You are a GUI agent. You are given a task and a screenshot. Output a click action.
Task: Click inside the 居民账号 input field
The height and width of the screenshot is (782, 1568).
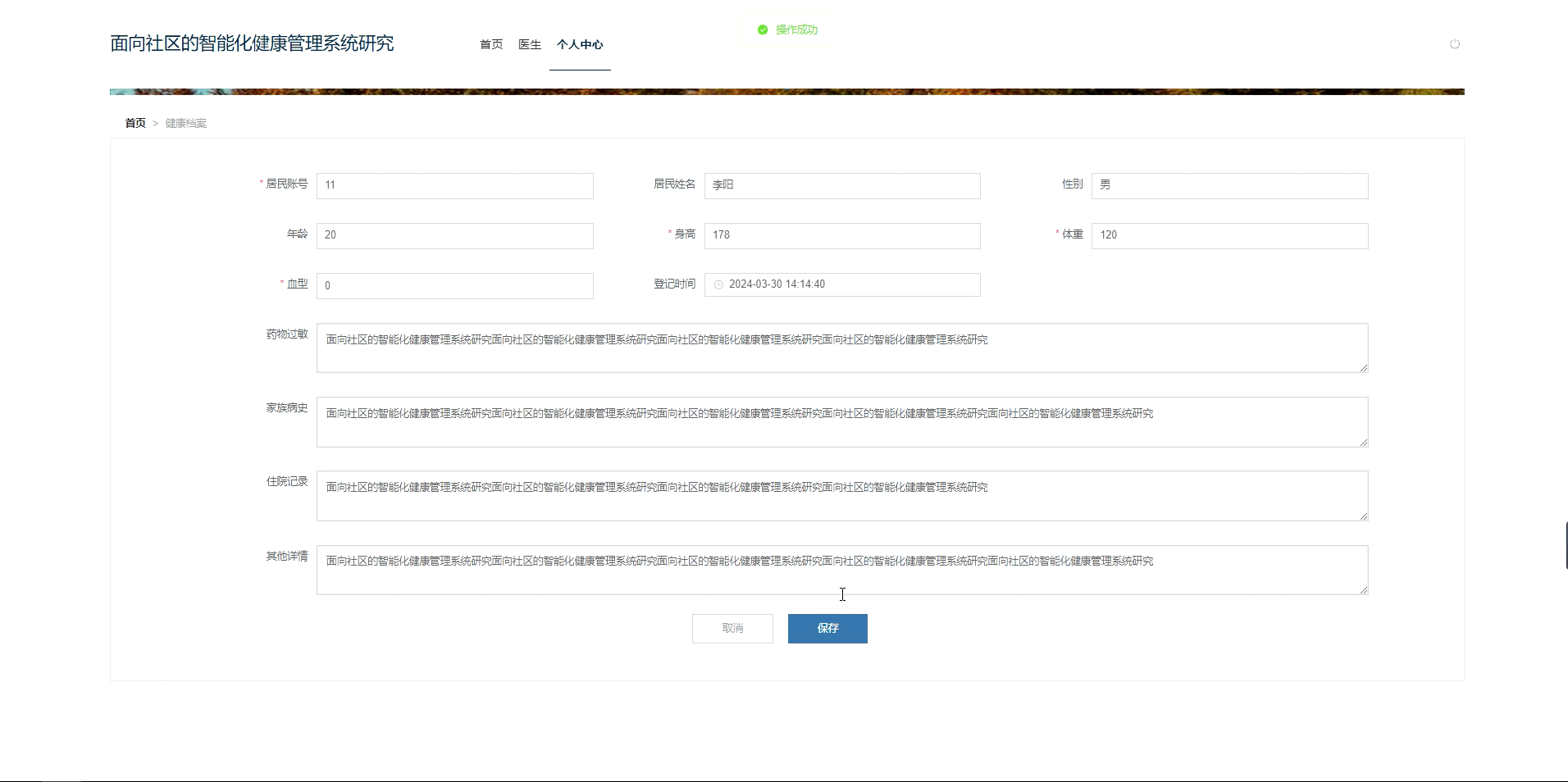454,185
